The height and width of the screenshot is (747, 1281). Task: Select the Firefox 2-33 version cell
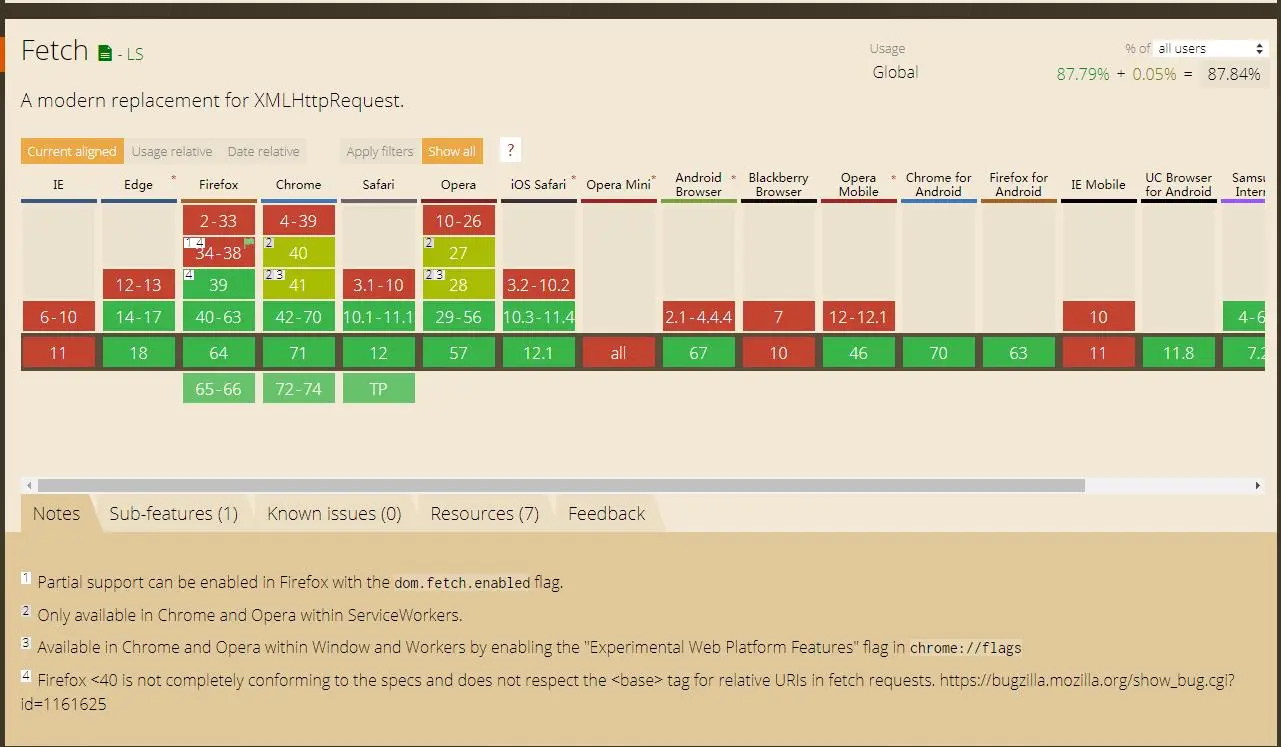tap(218, 221)
